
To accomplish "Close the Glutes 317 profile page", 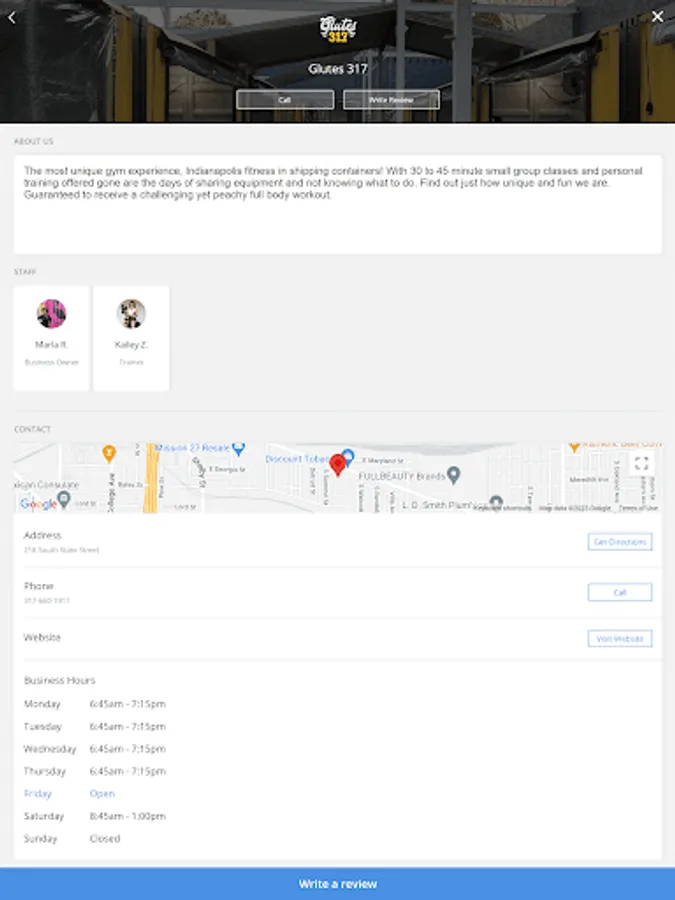I will (657, 17).
